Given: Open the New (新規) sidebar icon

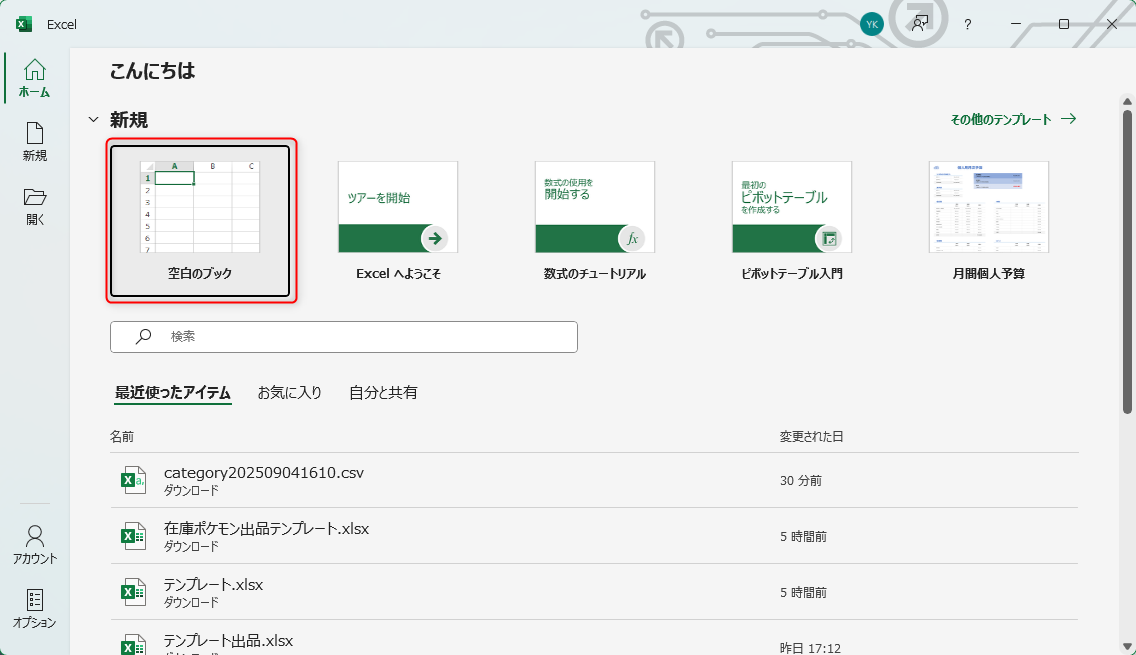Looking at the screenshot, I should coord(35,142).
